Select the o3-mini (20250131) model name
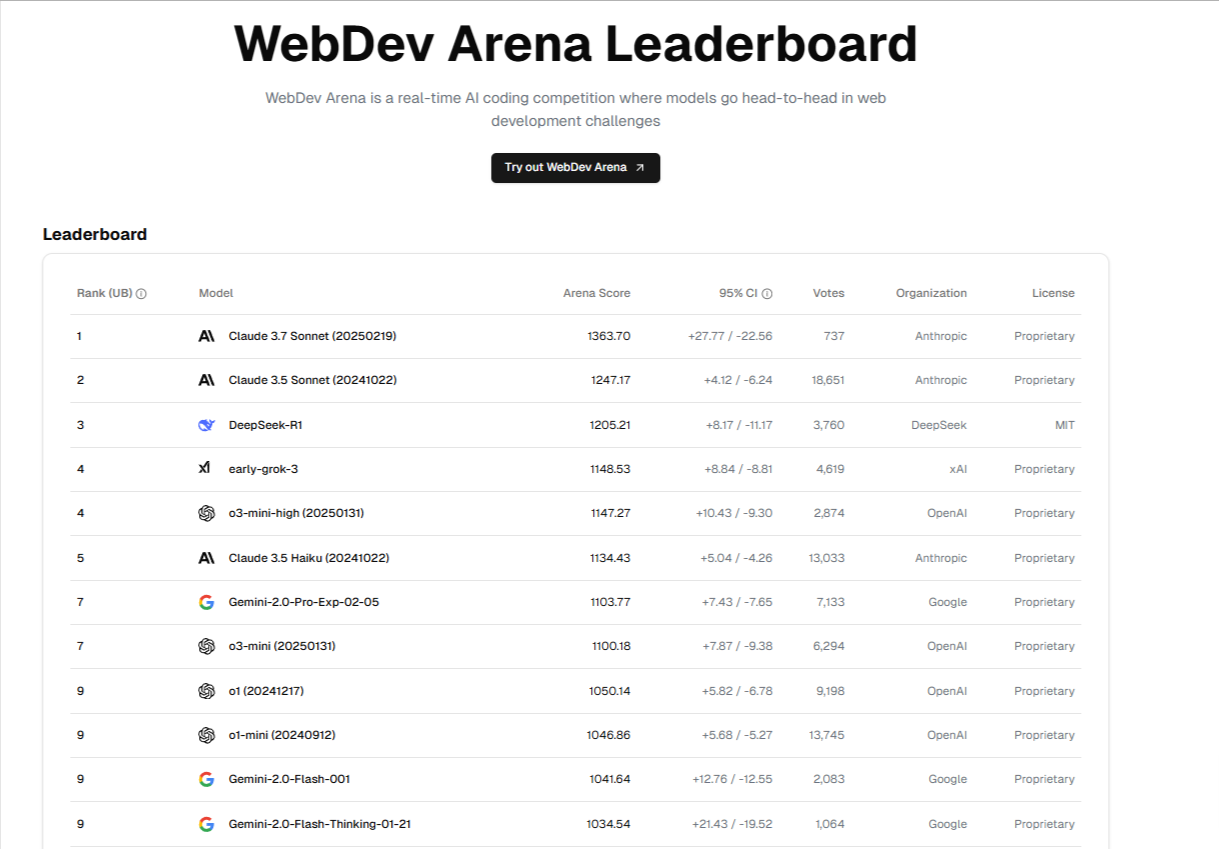This screenshot has height=849, width=1219. tap(282, 646)
